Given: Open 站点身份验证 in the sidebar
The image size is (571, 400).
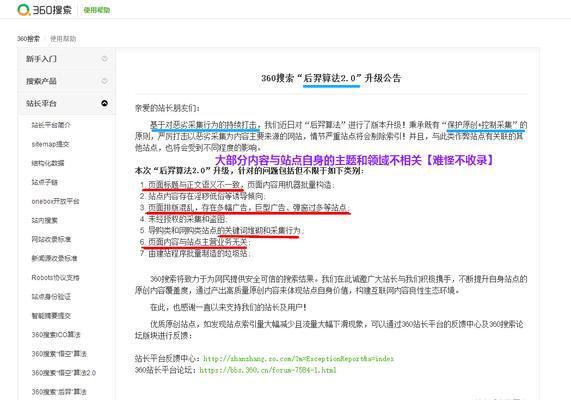Looking at the screenshot, I should [x=51, y=297].
